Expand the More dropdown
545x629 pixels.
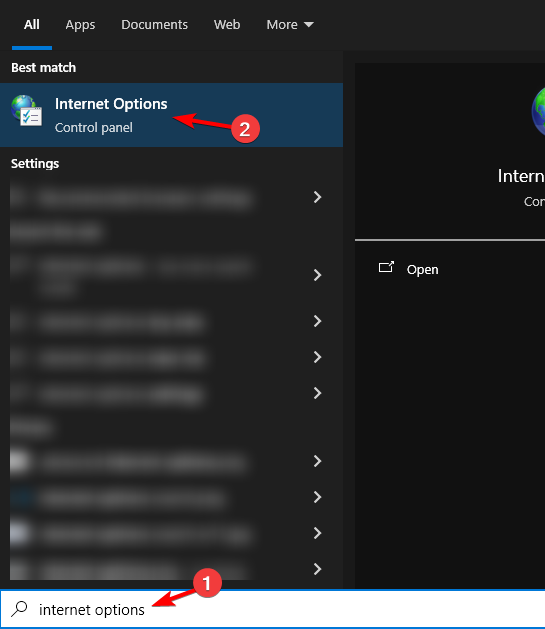(290, 25)
